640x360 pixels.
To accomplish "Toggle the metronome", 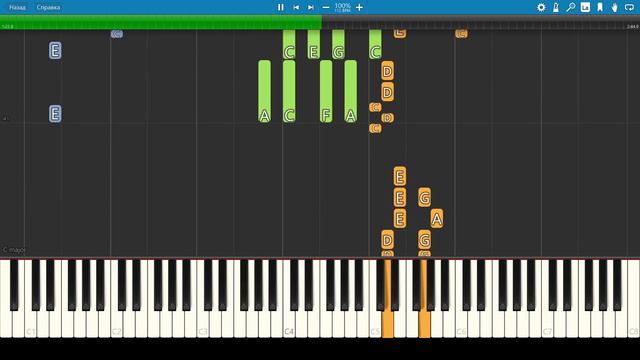I will click(556, 7).
